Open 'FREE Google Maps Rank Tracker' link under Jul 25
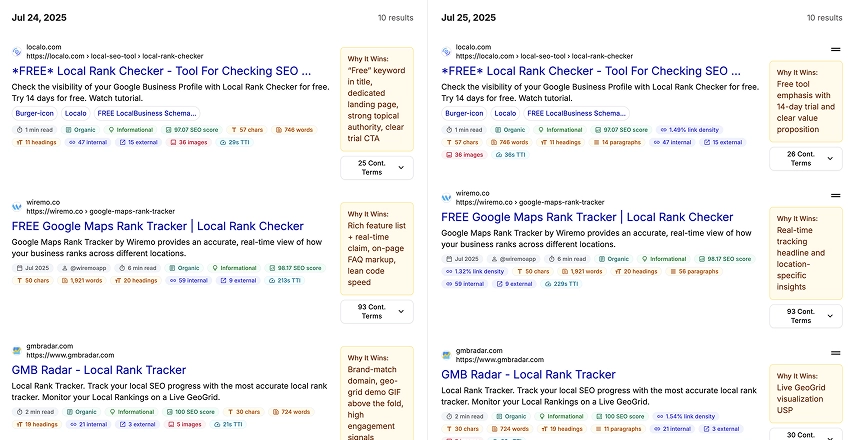 click(587, 217)
